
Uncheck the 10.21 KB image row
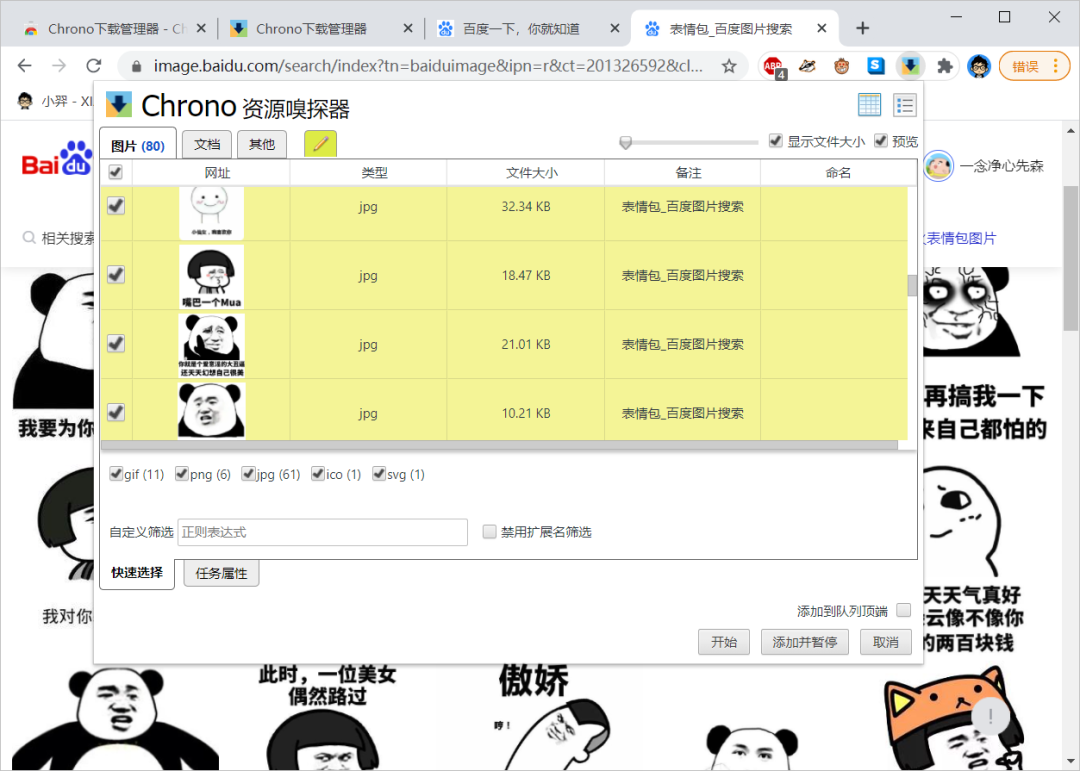pos(116,413)
